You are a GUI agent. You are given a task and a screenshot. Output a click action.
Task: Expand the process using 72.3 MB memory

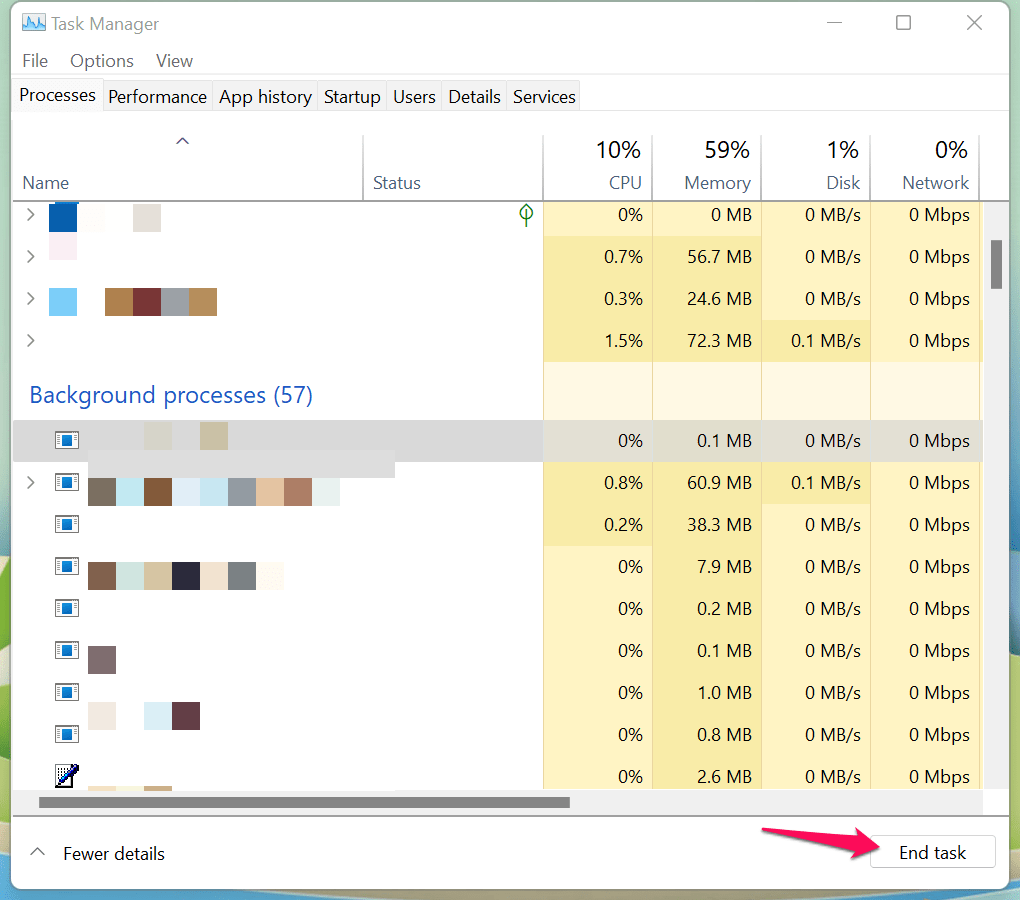point(30,341)
